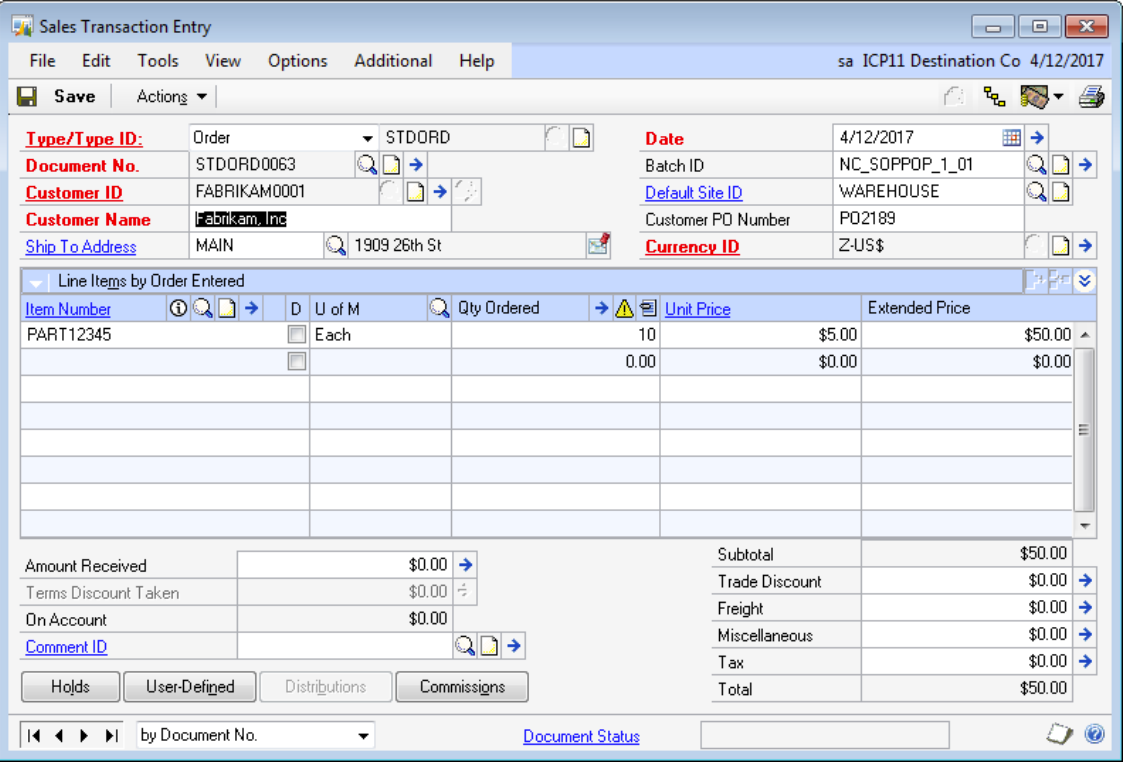Click the Ship To Address email icon
This screenshot has width=1125, height=762.
598,246
